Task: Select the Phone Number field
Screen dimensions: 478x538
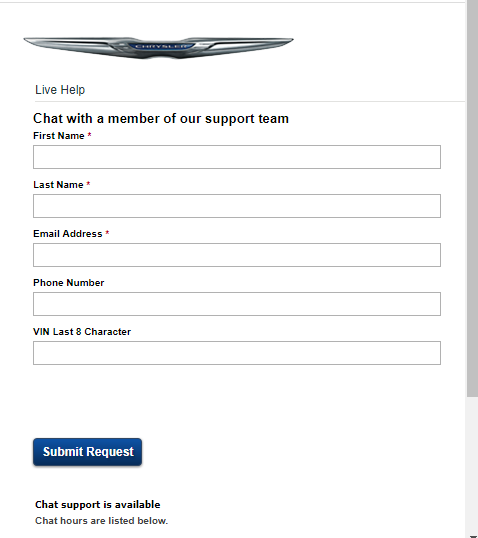Action: tap(237, 304)
